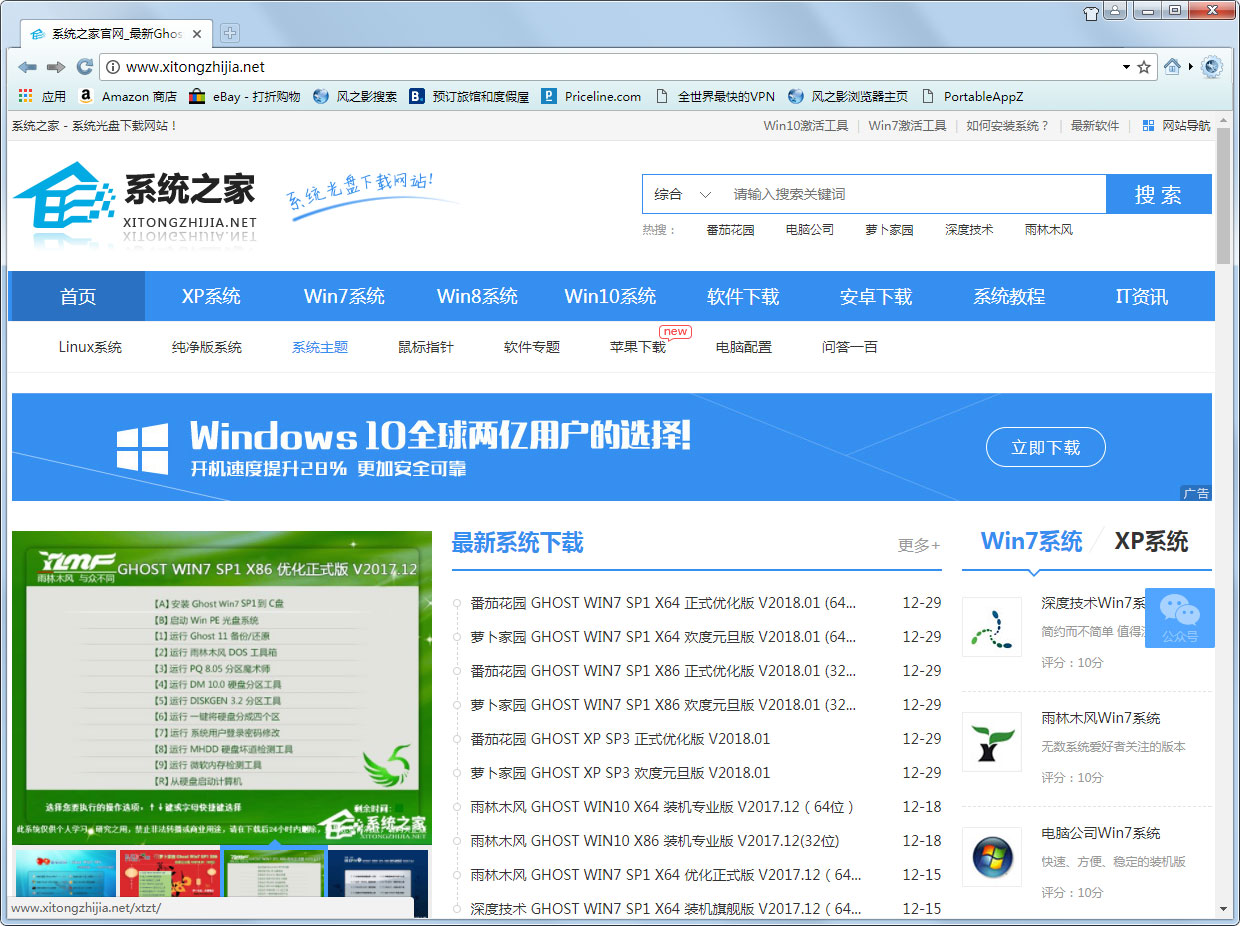The height and width of the screenshot is (926, 1240).
Task: Open the 苹果下载 sub-navigation link
Action: [x=638, y=347]
